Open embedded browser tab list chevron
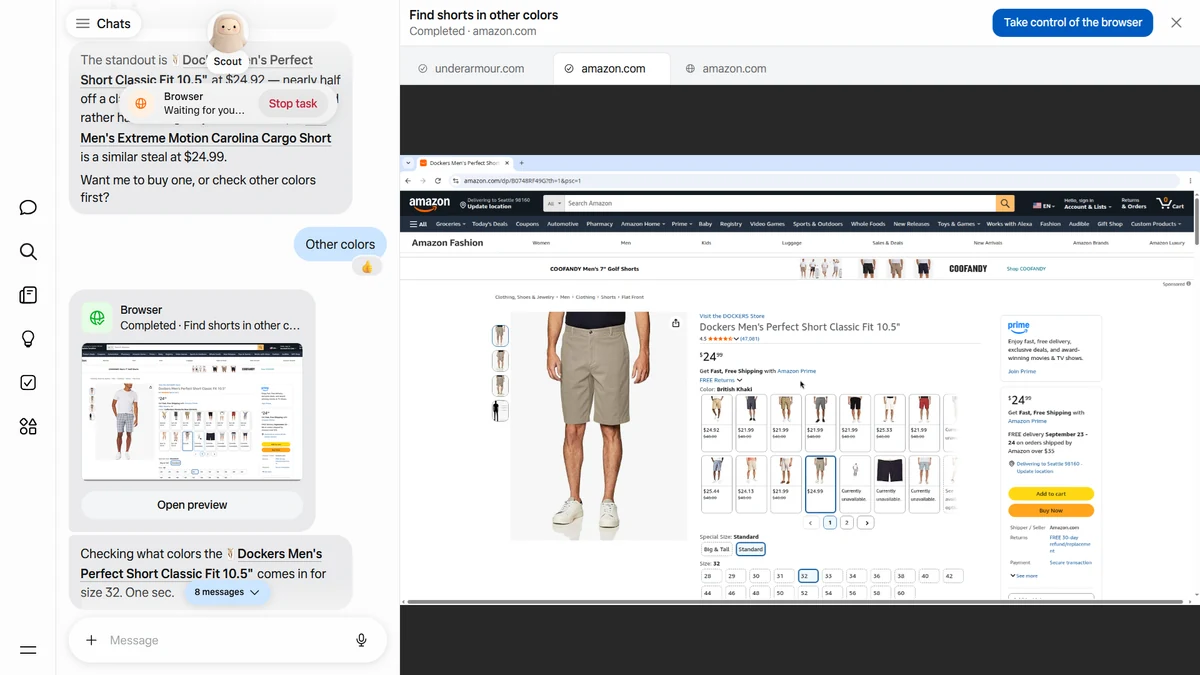This screenshot has width=1200, height=675. 407,163
